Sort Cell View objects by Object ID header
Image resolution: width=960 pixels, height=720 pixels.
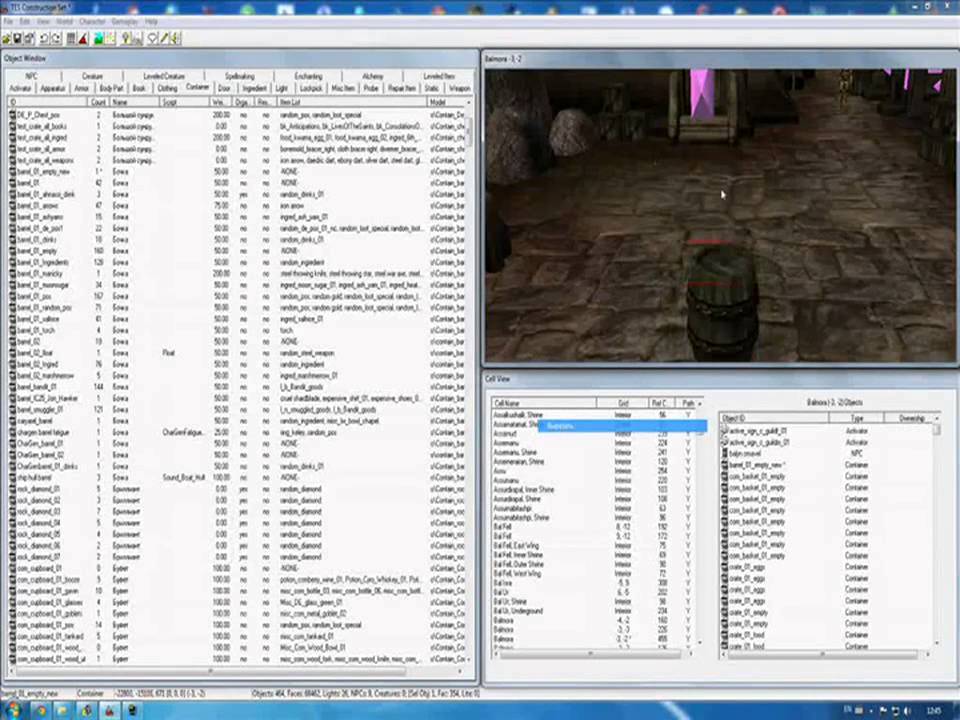(x=774, y=418)
